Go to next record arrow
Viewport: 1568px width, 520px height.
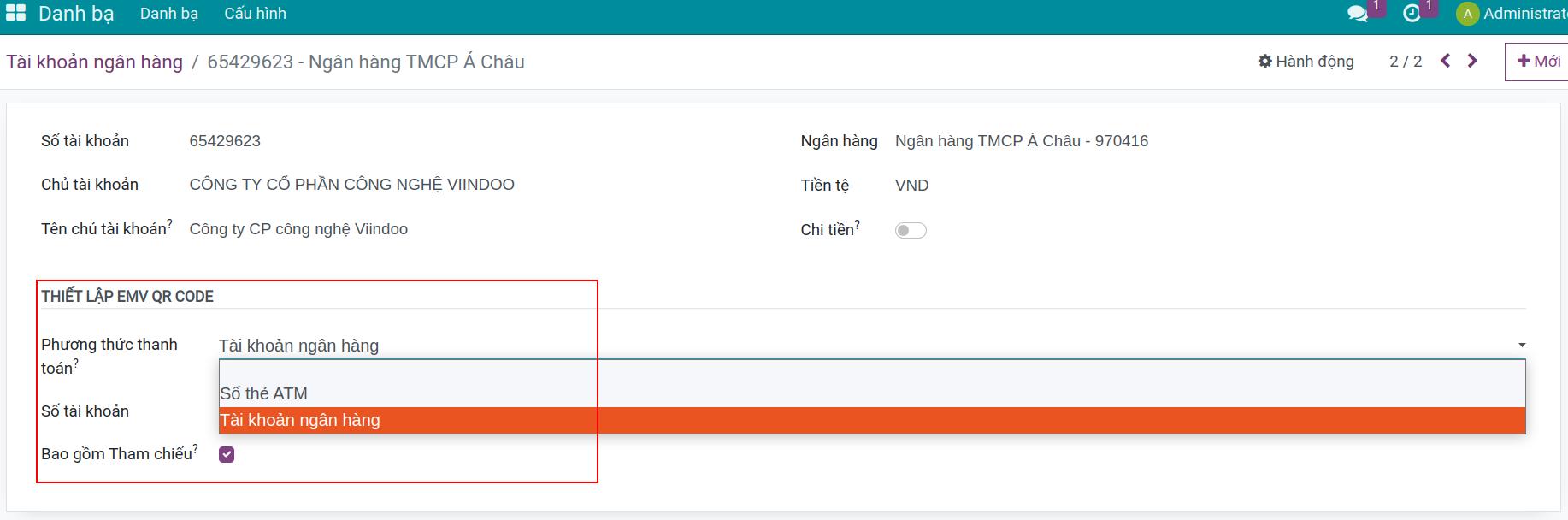pyautogui.click(x=1472, y=61)
